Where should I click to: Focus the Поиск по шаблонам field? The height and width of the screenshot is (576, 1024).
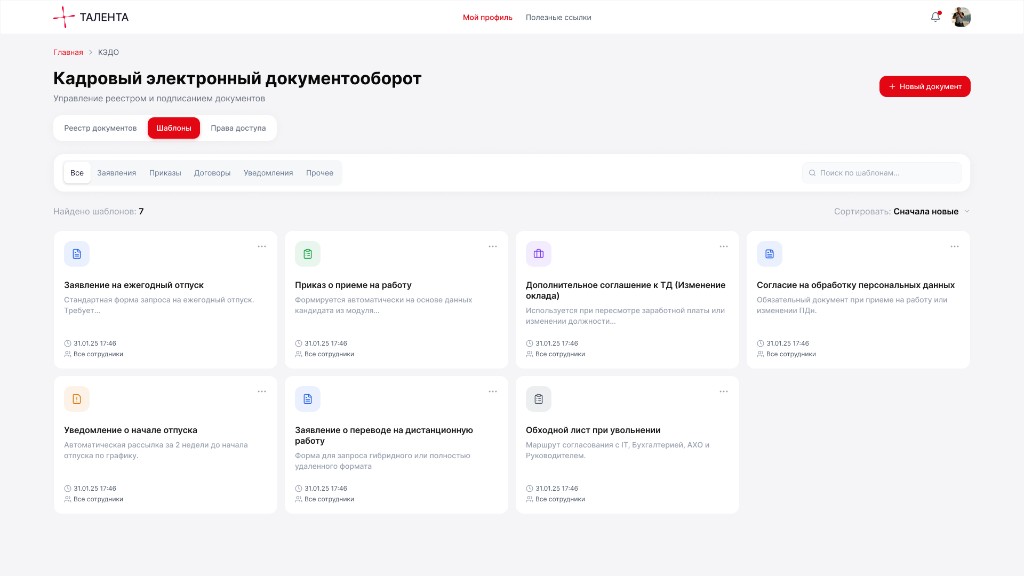click(x=882, y=173)
